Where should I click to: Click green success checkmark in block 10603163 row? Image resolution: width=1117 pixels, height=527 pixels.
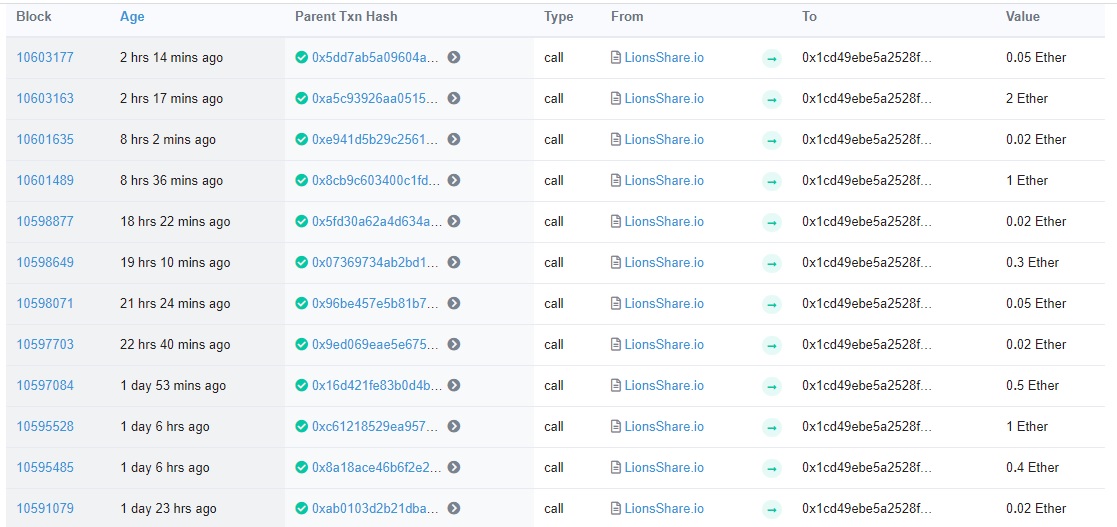(x=302, y=98)
